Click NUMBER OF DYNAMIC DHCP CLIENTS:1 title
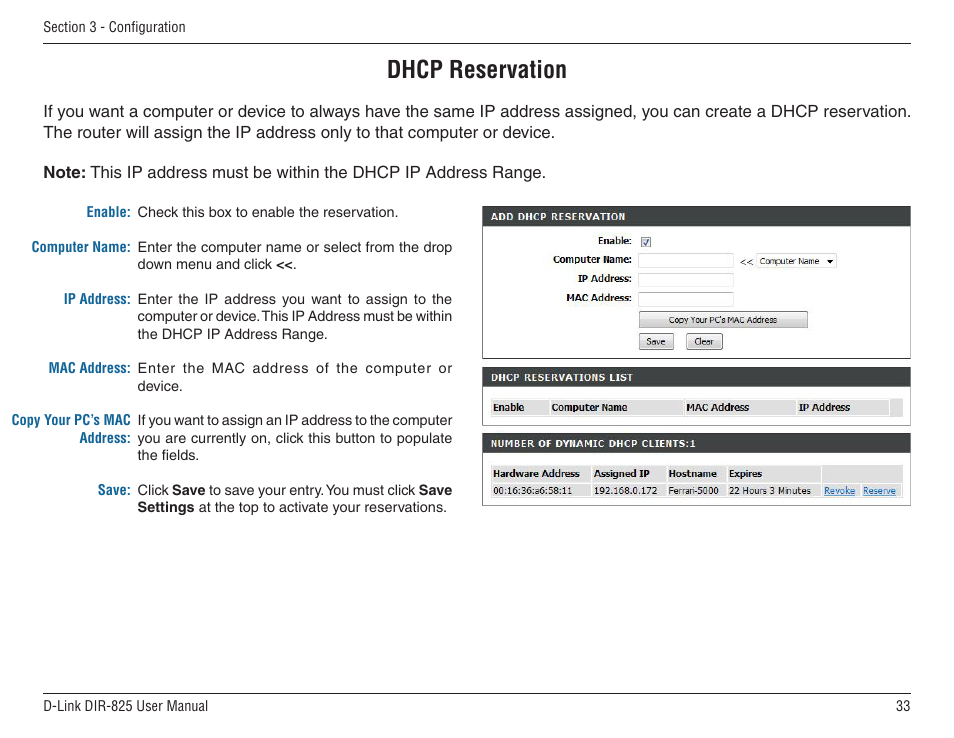The height and width of the screenshot is (738, 954). click(593, 444)
